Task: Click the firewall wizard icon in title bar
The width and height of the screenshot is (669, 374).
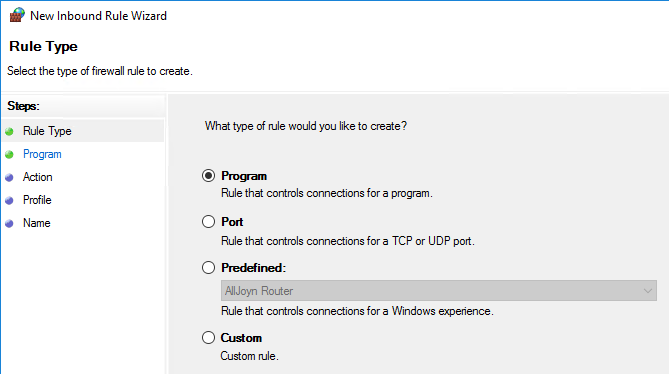Action: [17, 15]
